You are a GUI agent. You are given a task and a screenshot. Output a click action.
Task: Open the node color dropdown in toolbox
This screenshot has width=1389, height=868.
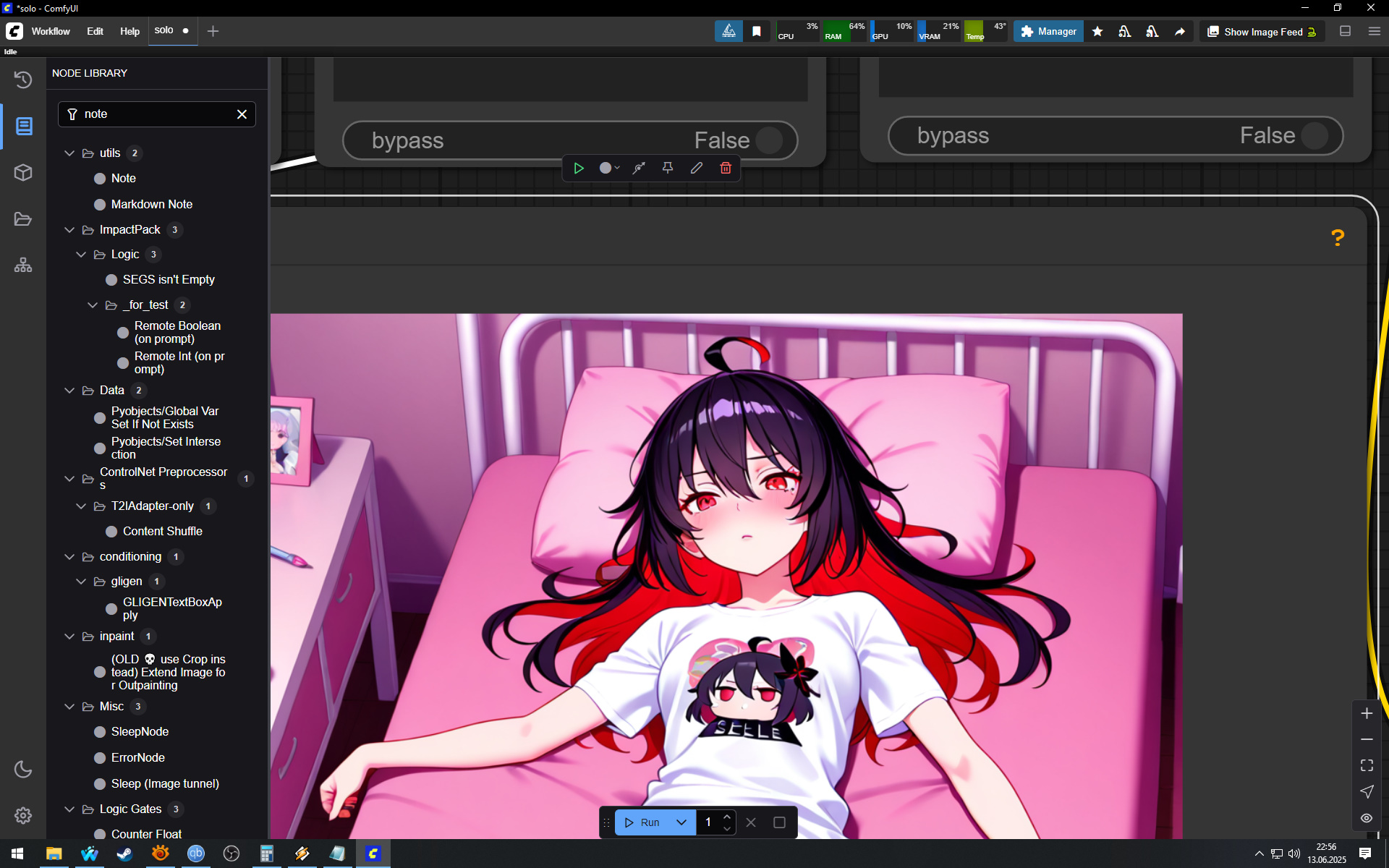point(609,168)
